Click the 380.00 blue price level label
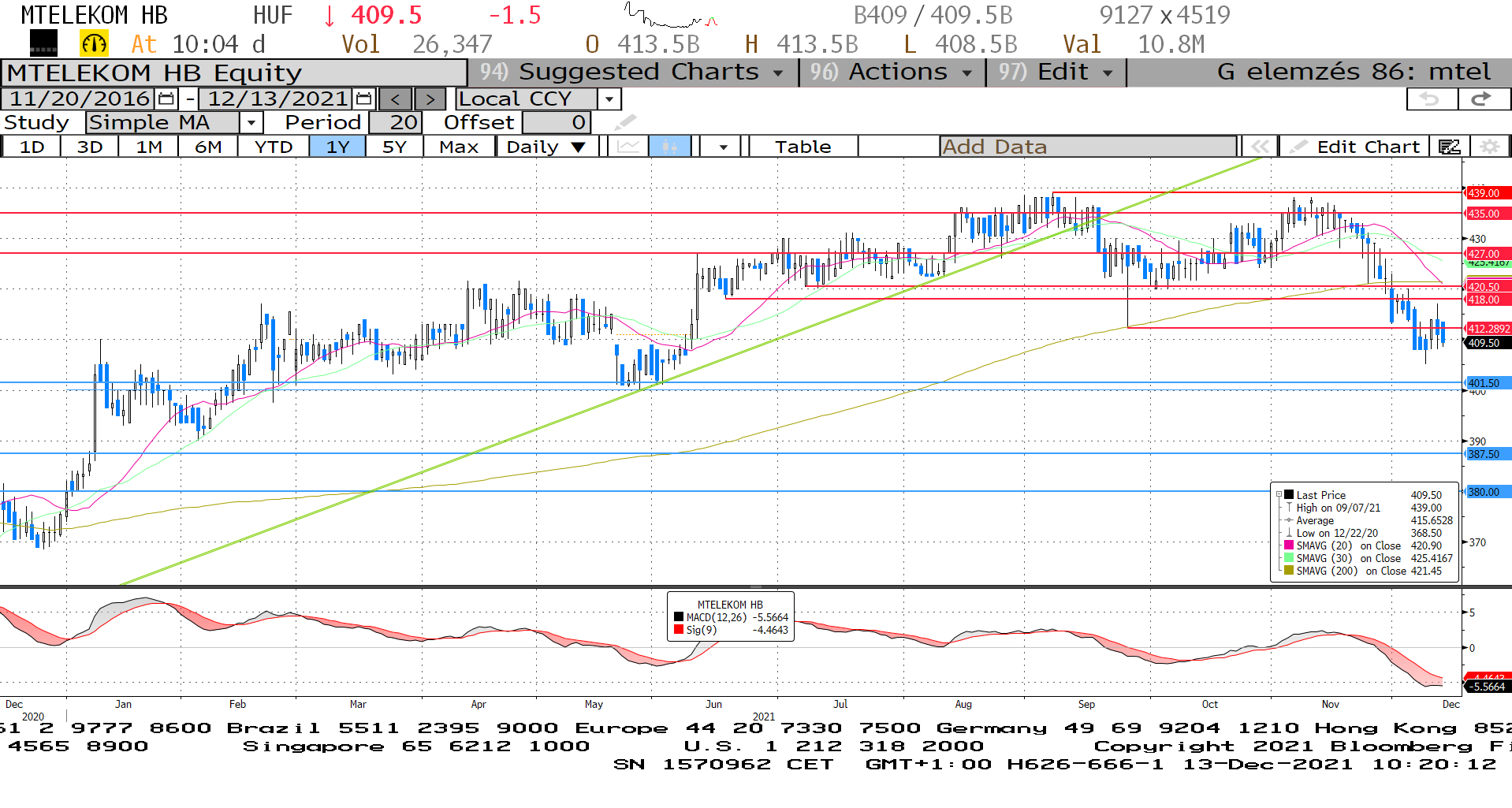Viewport: 1512px width, 808px height. coord(1488,492)
